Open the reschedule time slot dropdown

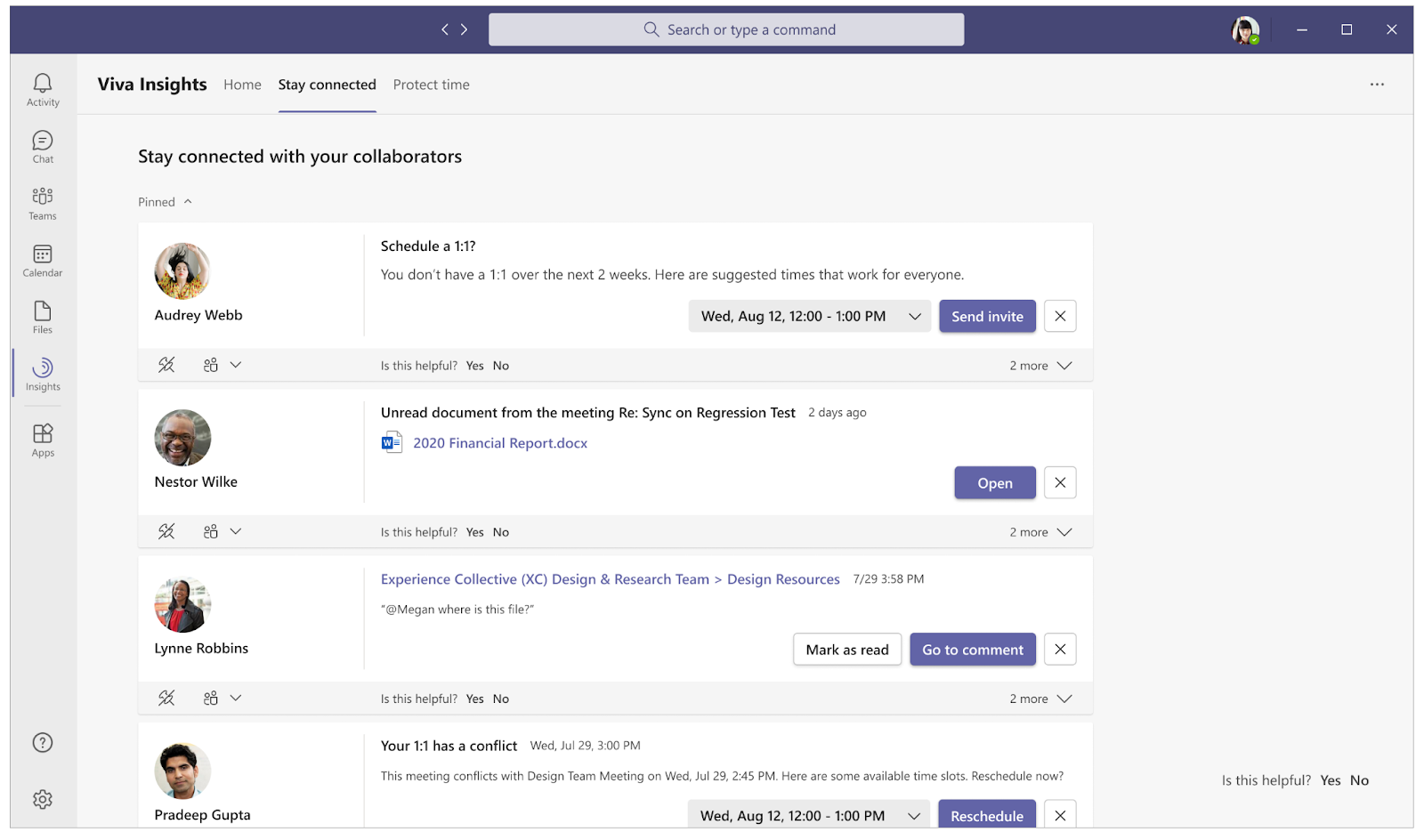(x=809, y=814)
